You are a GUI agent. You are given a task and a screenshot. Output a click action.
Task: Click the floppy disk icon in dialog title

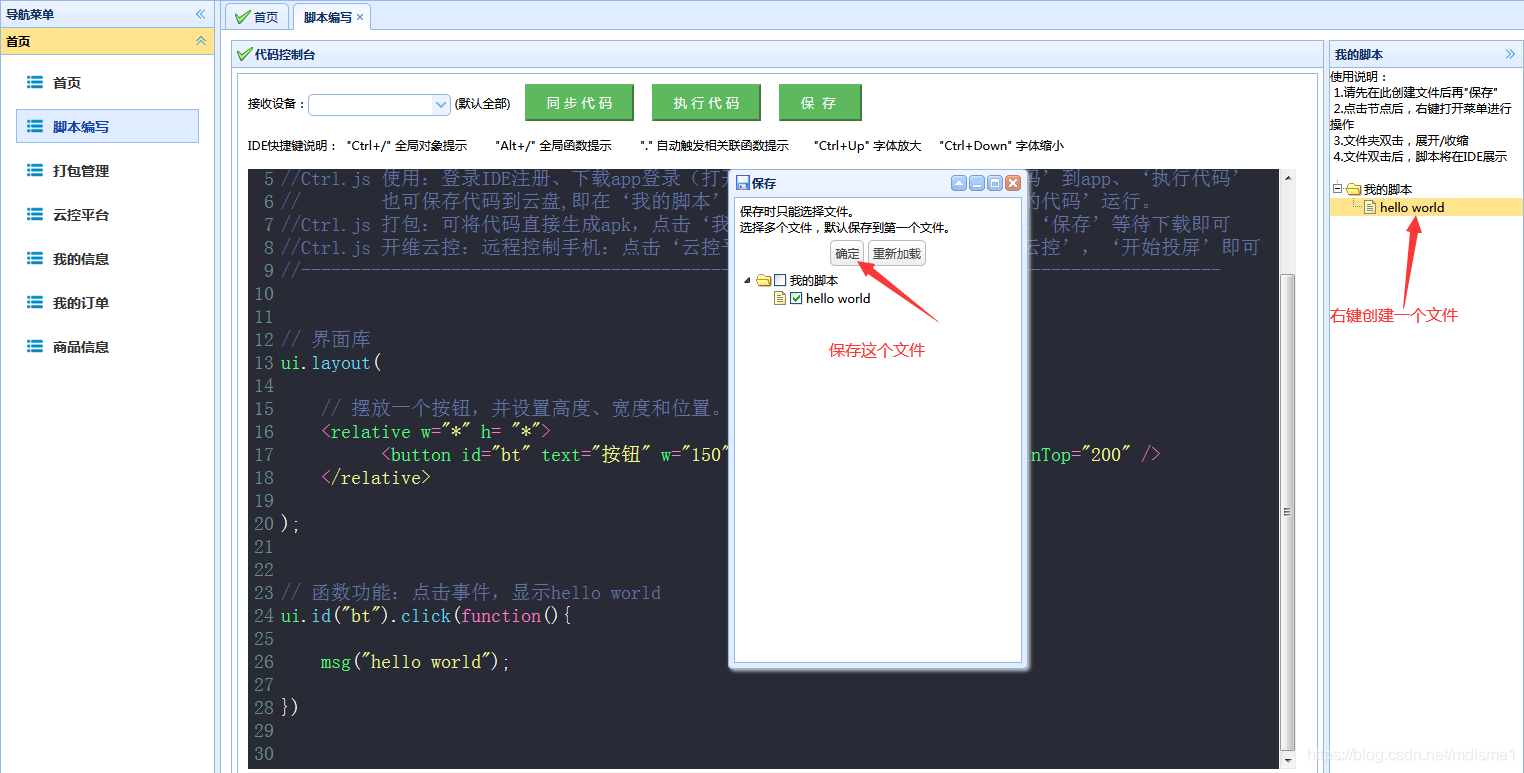[742, 183]
